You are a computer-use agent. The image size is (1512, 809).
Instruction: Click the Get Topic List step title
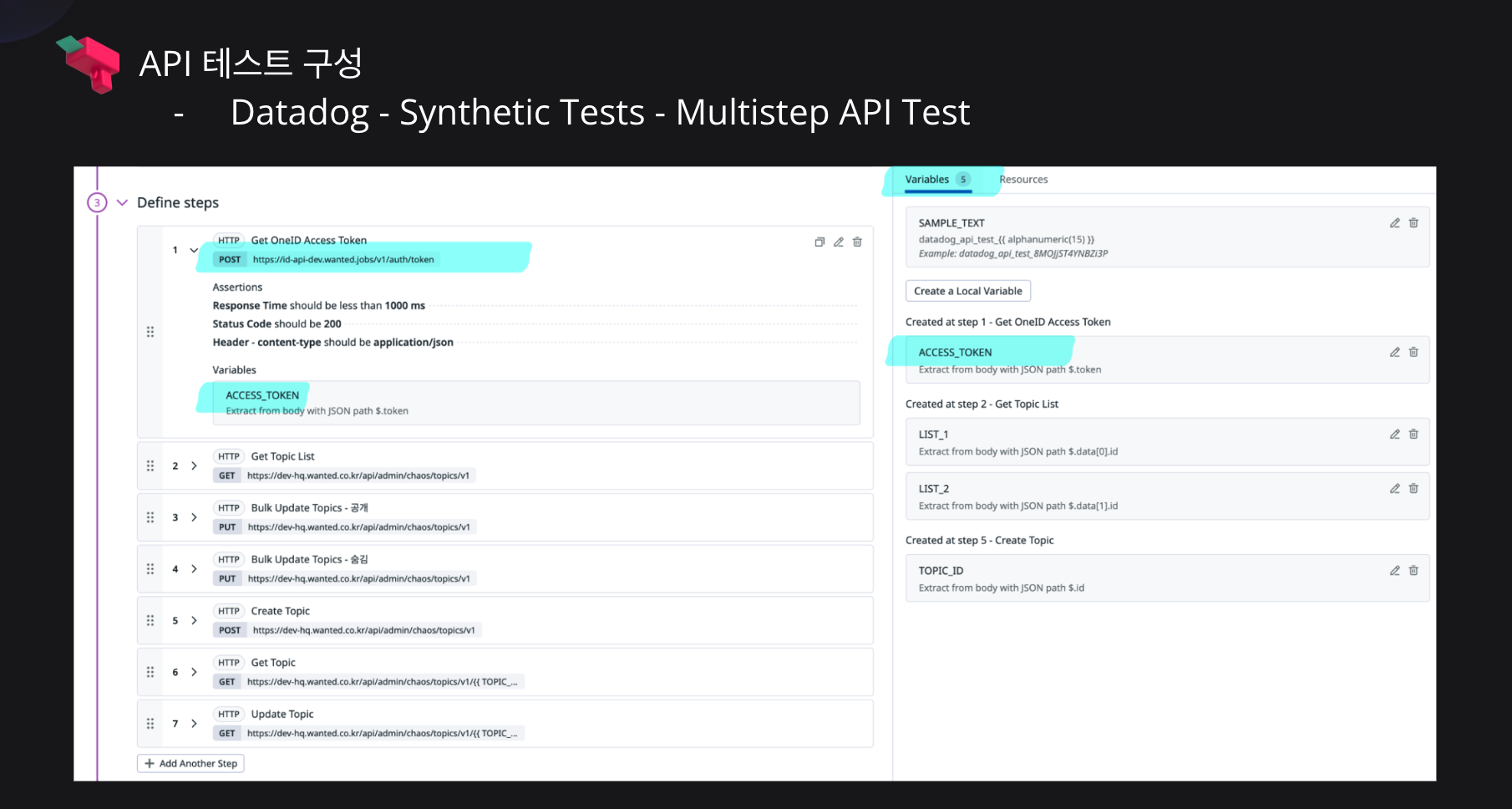point(282,456)
